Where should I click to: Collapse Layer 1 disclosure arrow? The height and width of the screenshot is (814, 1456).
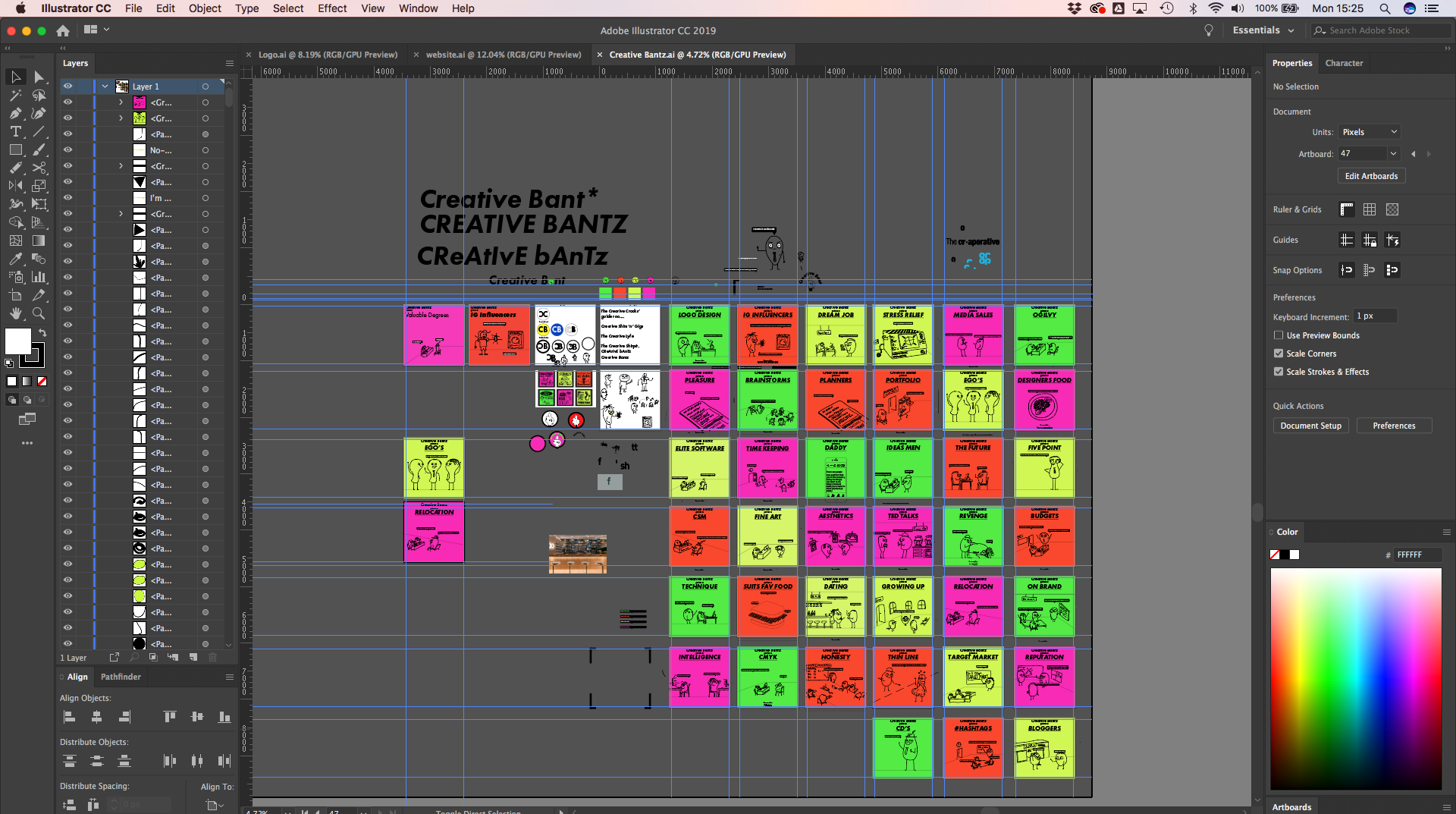tap(105, 86)
